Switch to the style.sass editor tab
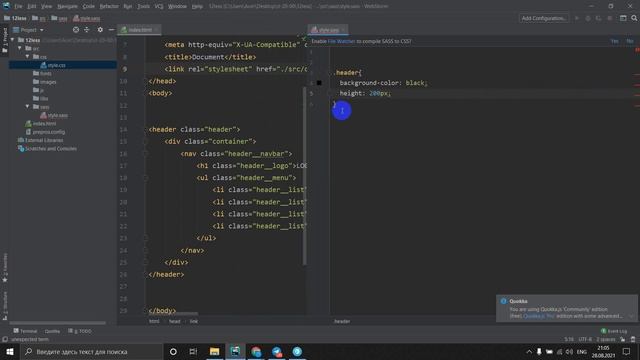 [x=328, y=30]
